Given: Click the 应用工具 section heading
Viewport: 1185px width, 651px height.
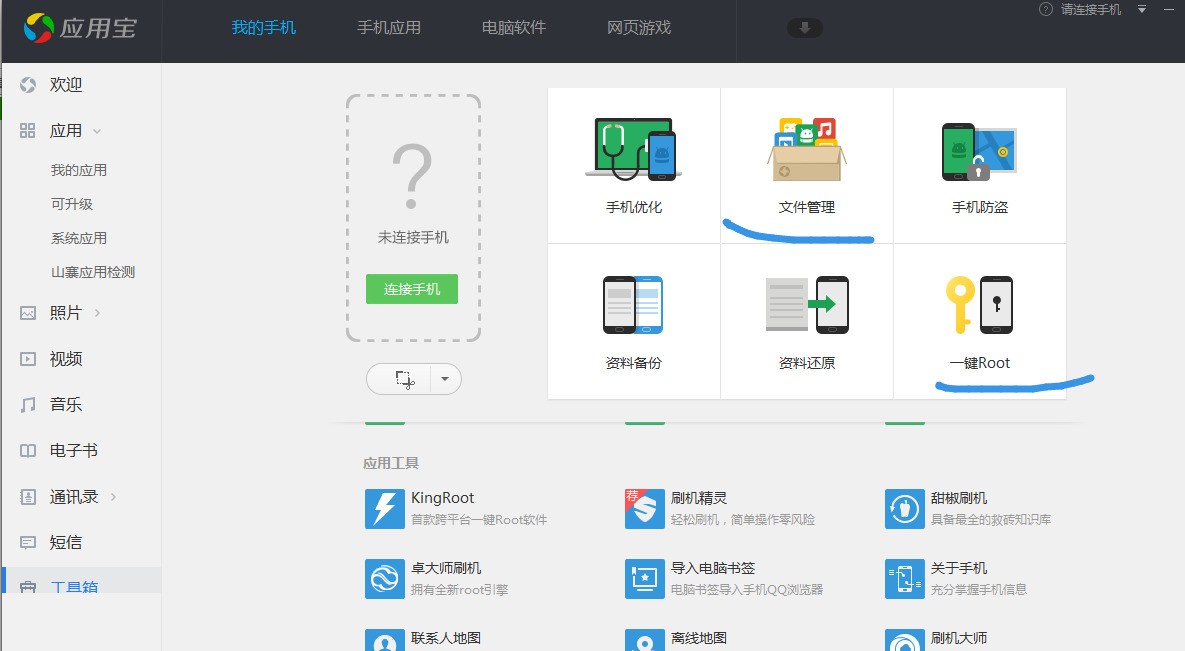Looking at the screenshot, I should click(x=391, y=463).
